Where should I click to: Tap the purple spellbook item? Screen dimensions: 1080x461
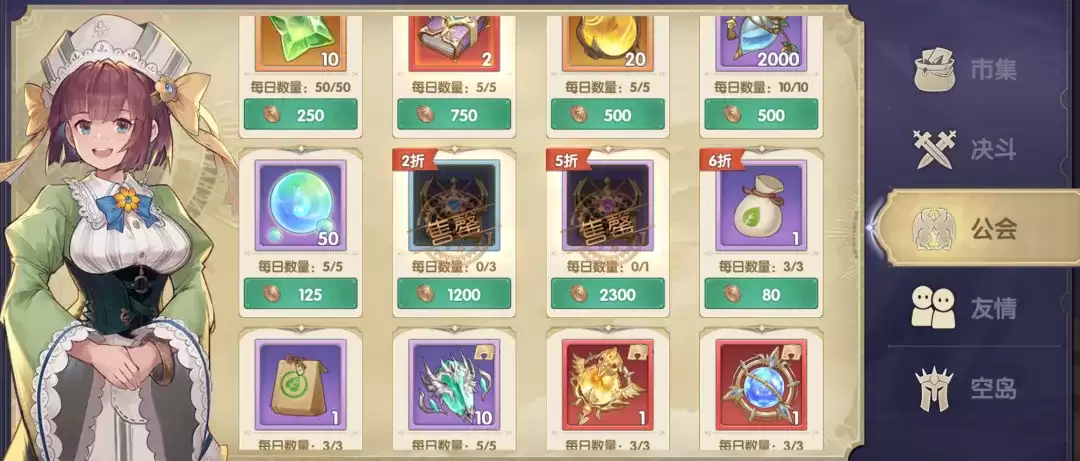coord(454,43)
